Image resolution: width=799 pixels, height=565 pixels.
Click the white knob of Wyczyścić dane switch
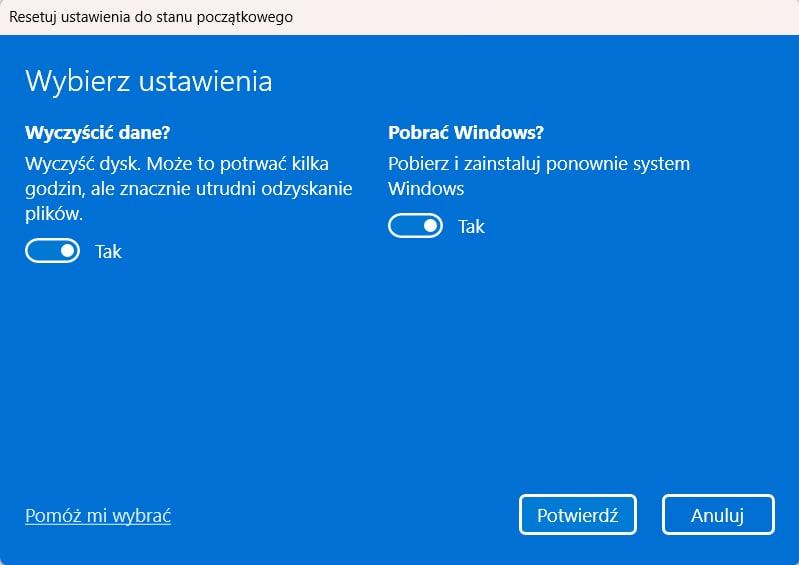click(x=68, y=251)
